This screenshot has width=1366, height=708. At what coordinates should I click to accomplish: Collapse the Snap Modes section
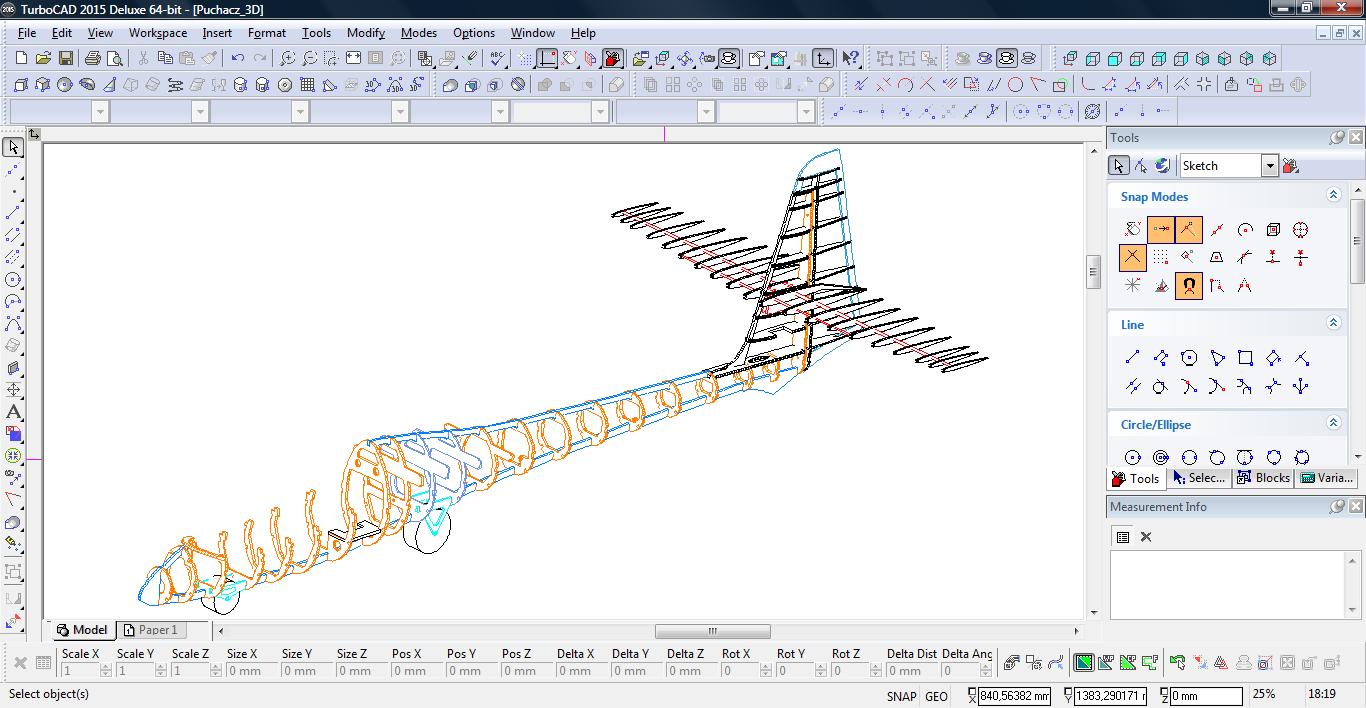tap(1333, 196)
